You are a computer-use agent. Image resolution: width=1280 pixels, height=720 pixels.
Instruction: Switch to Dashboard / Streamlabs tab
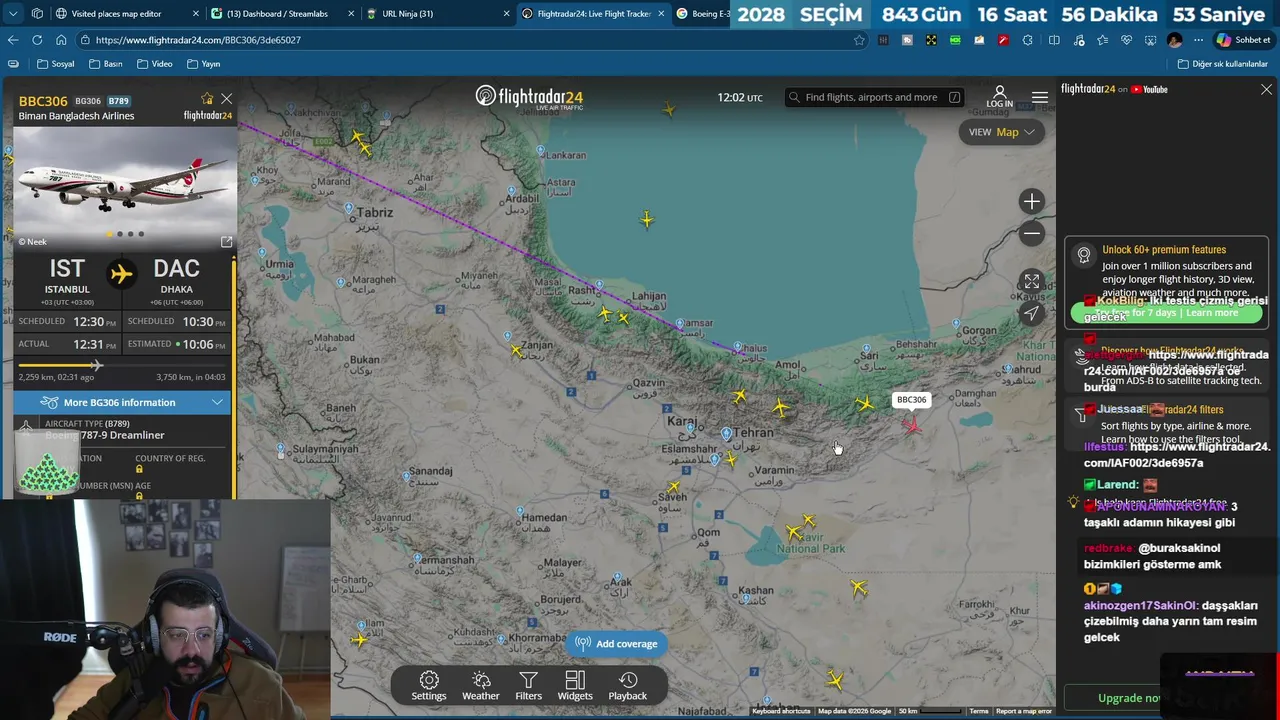[x=283, y=14]
